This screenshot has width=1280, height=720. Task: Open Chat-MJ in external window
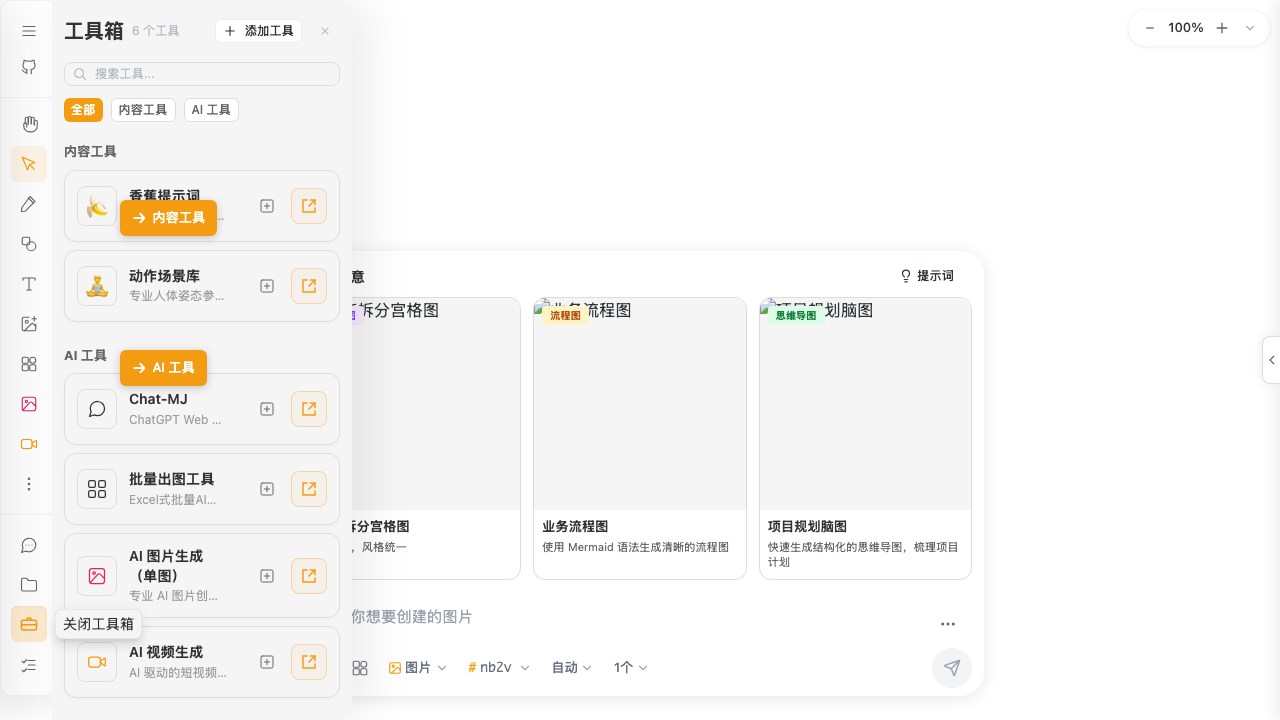point(309,409)
